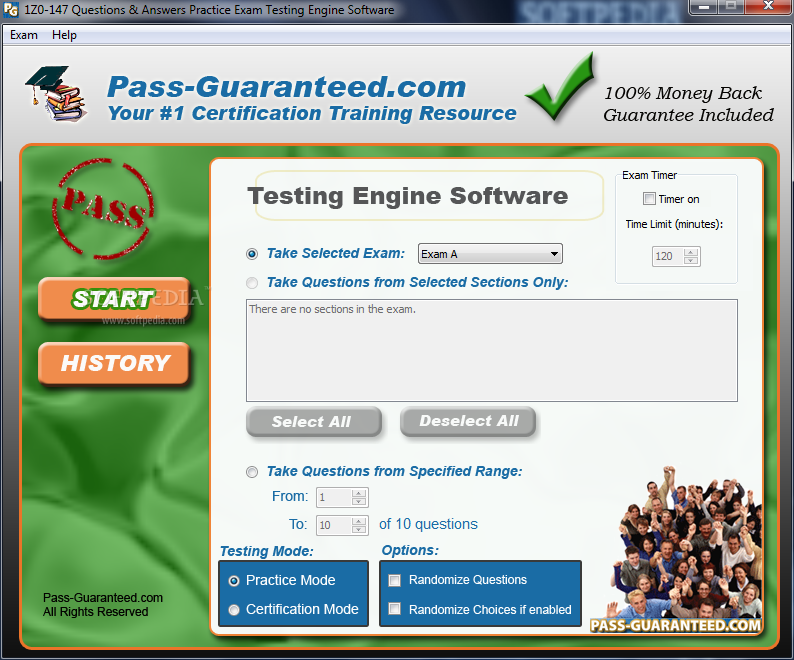Click the Deselect All button

click(468, 421)
